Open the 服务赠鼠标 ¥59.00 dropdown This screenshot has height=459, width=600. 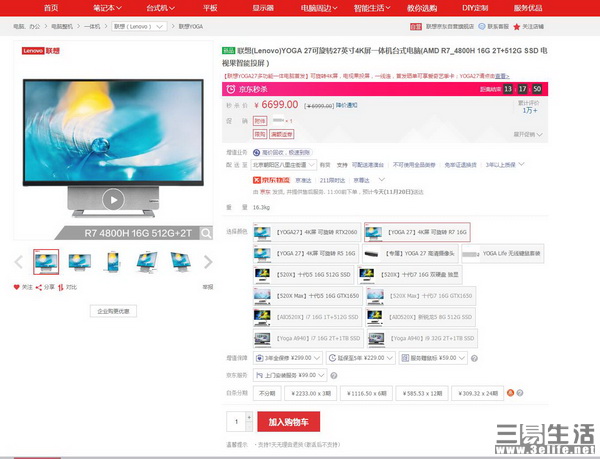tap(433, 358)
